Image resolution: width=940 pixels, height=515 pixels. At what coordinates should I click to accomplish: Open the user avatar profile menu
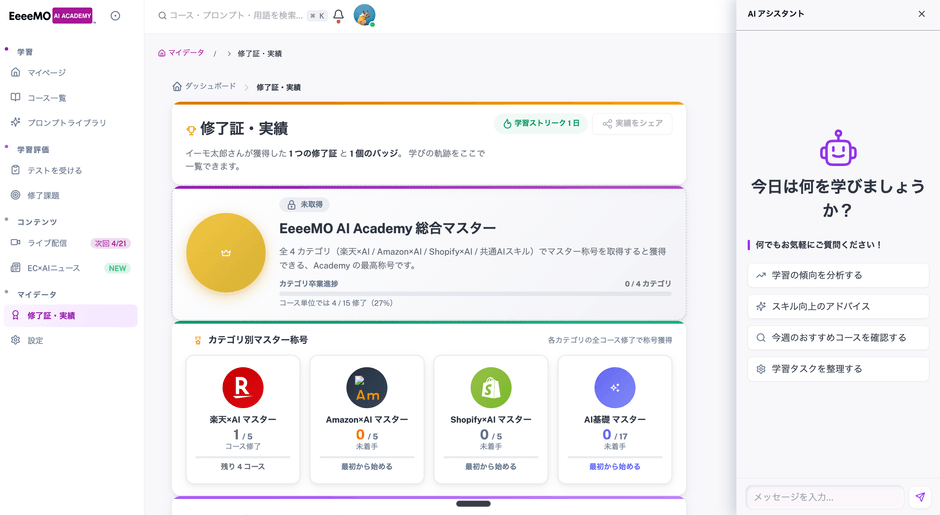(364, 15)
